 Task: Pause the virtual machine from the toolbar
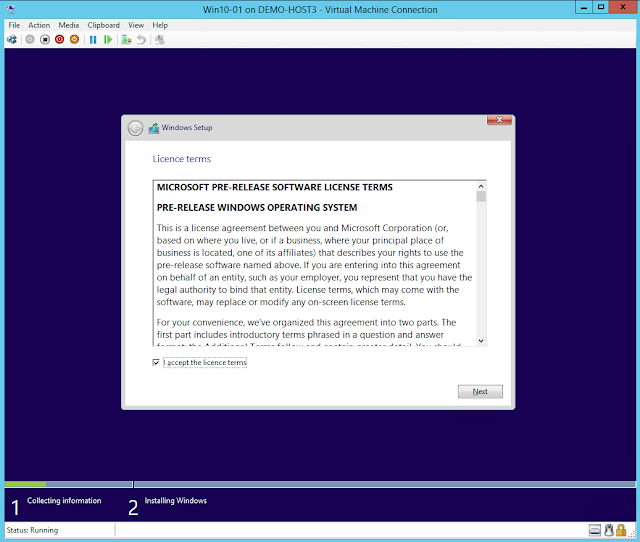point(93,40)
